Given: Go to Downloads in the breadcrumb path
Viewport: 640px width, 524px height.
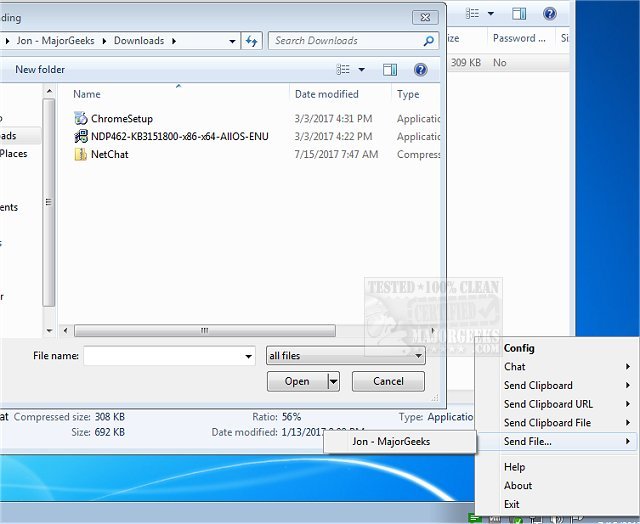Looking at the screenshot, I should tap(139, 41).
